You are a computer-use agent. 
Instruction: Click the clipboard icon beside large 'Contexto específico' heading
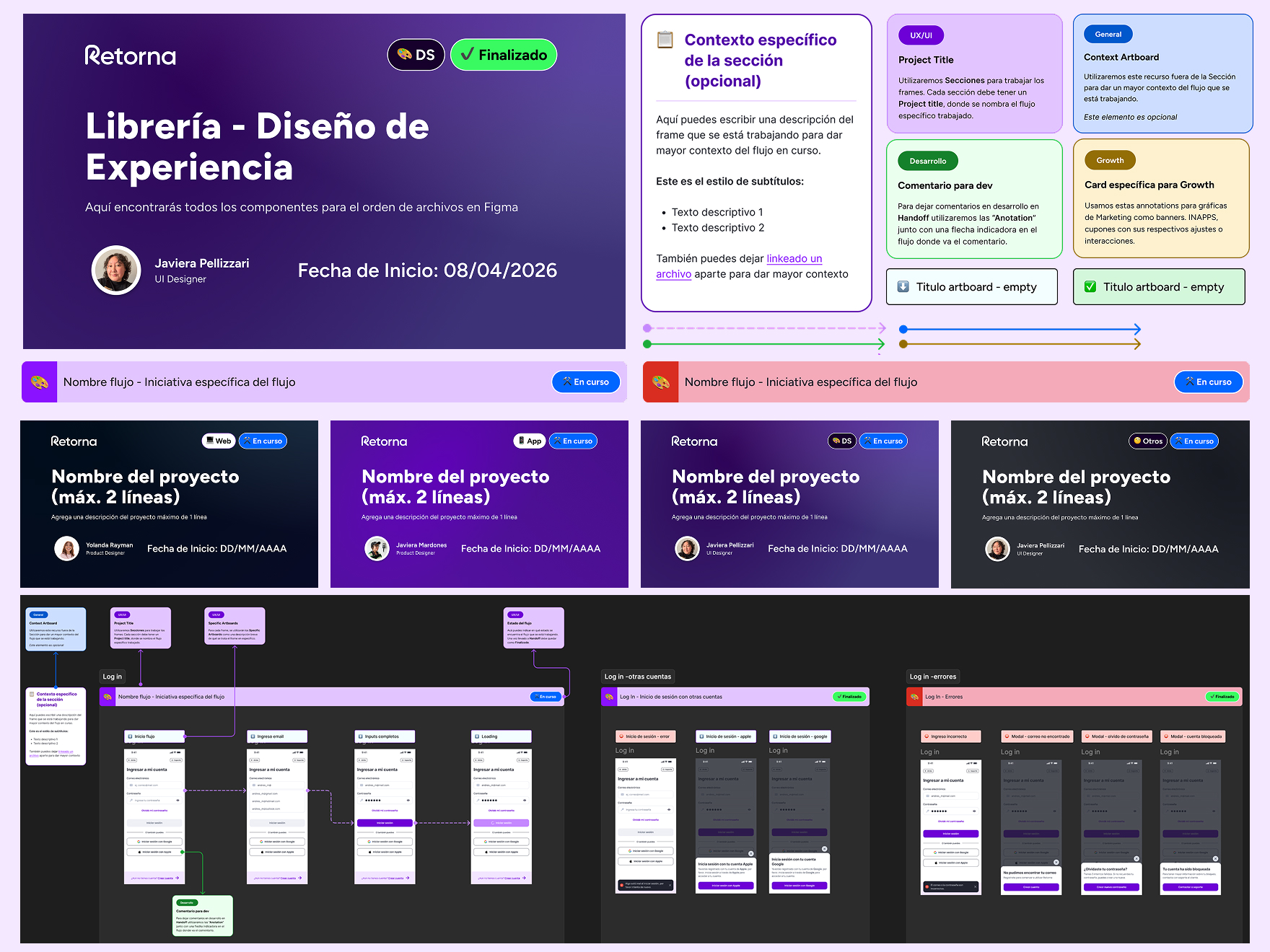(665, 40)
